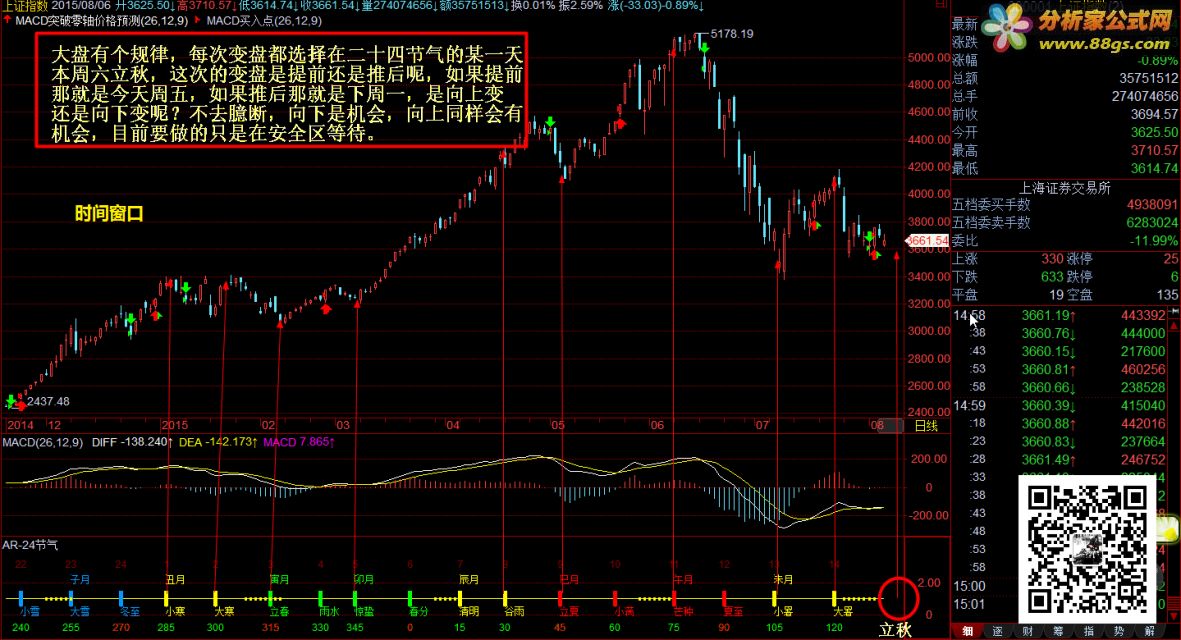
Task: Open the 势 trend tab
Action: coord(1118,631)
